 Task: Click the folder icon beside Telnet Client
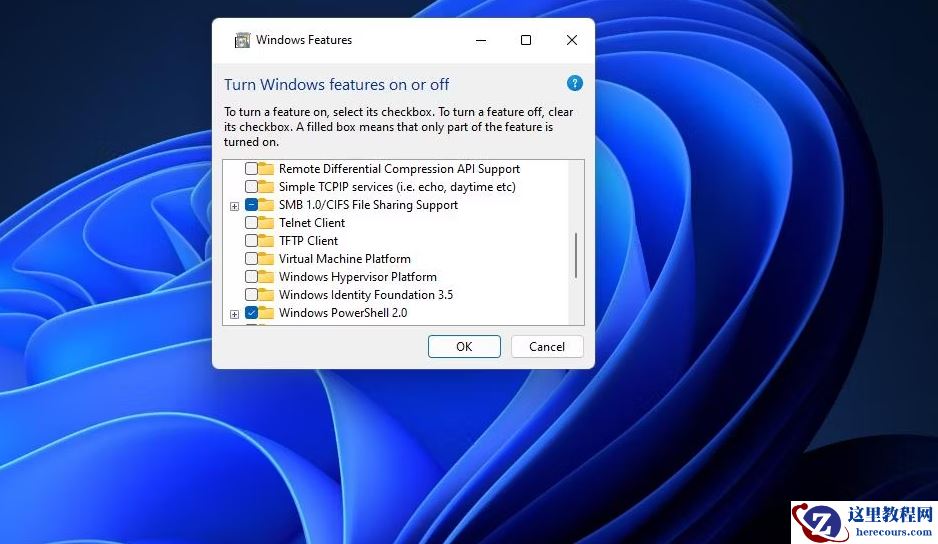tap(266, 223)
